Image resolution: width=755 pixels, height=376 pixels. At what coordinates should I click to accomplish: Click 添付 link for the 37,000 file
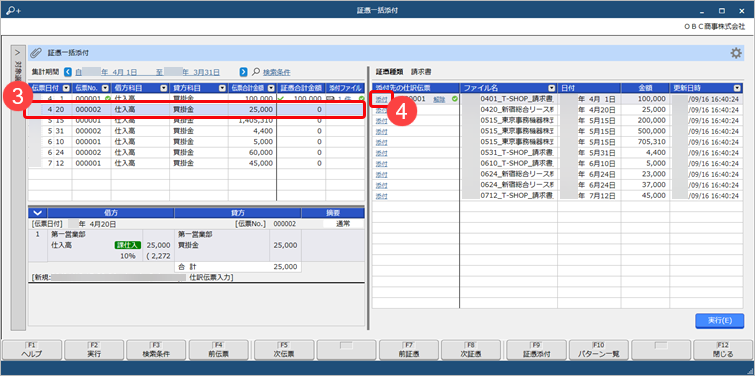click(x=381, y=185)
